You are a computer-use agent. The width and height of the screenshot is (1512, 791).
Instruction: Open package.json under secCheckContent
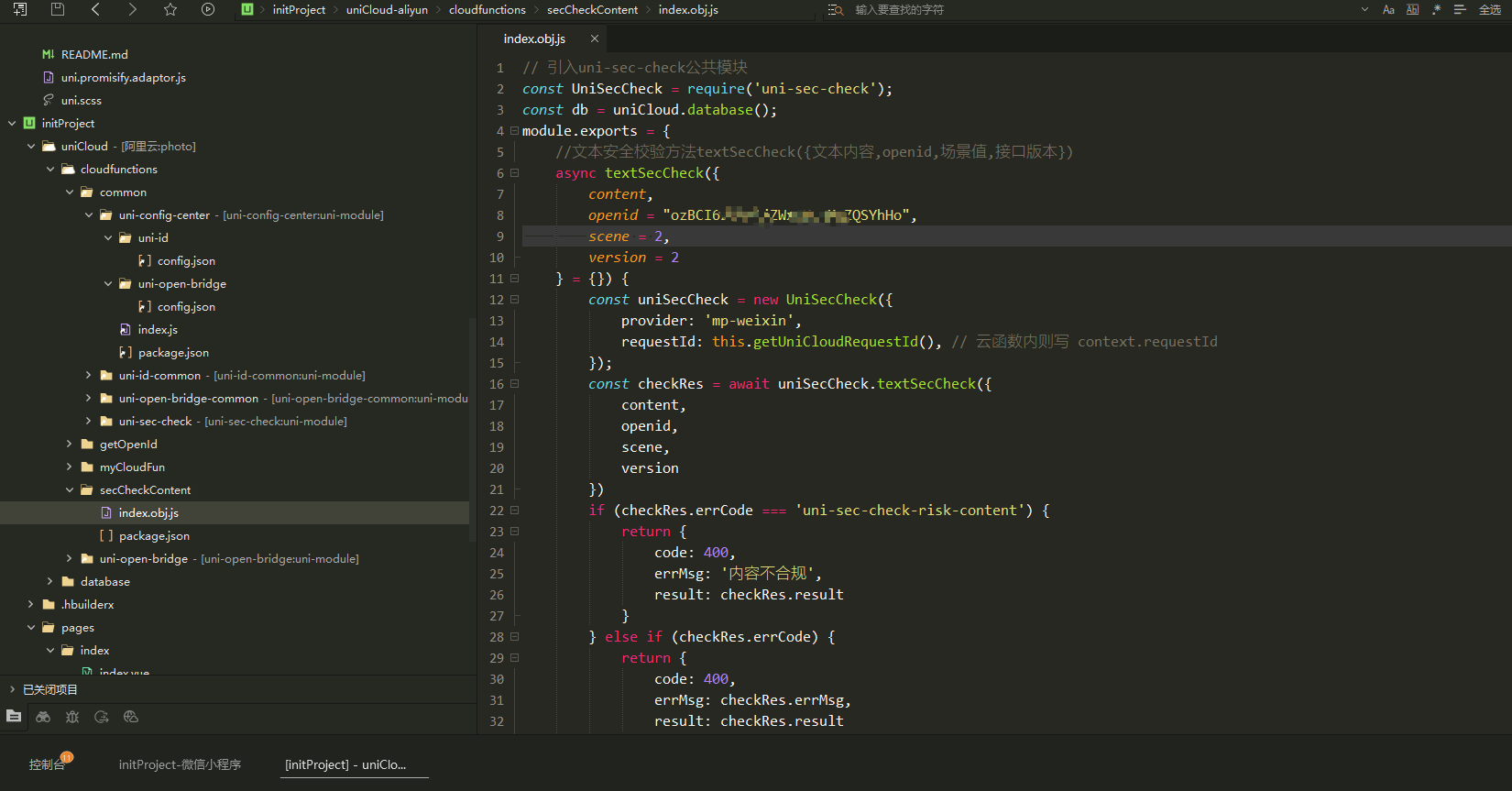(154, 536)
